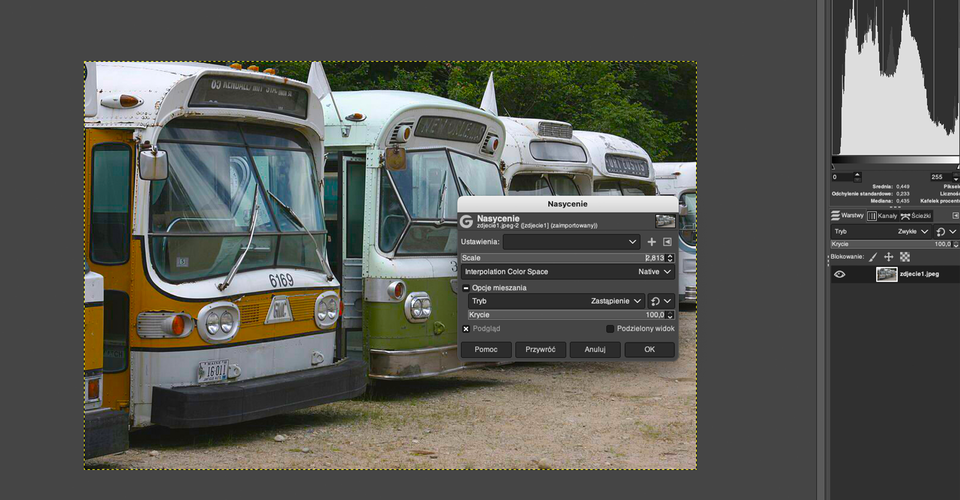Open the Nasycenie dialog preview thumbnail
The width and height of the screenshot is (960, 500).
click(x=665, y=221)
